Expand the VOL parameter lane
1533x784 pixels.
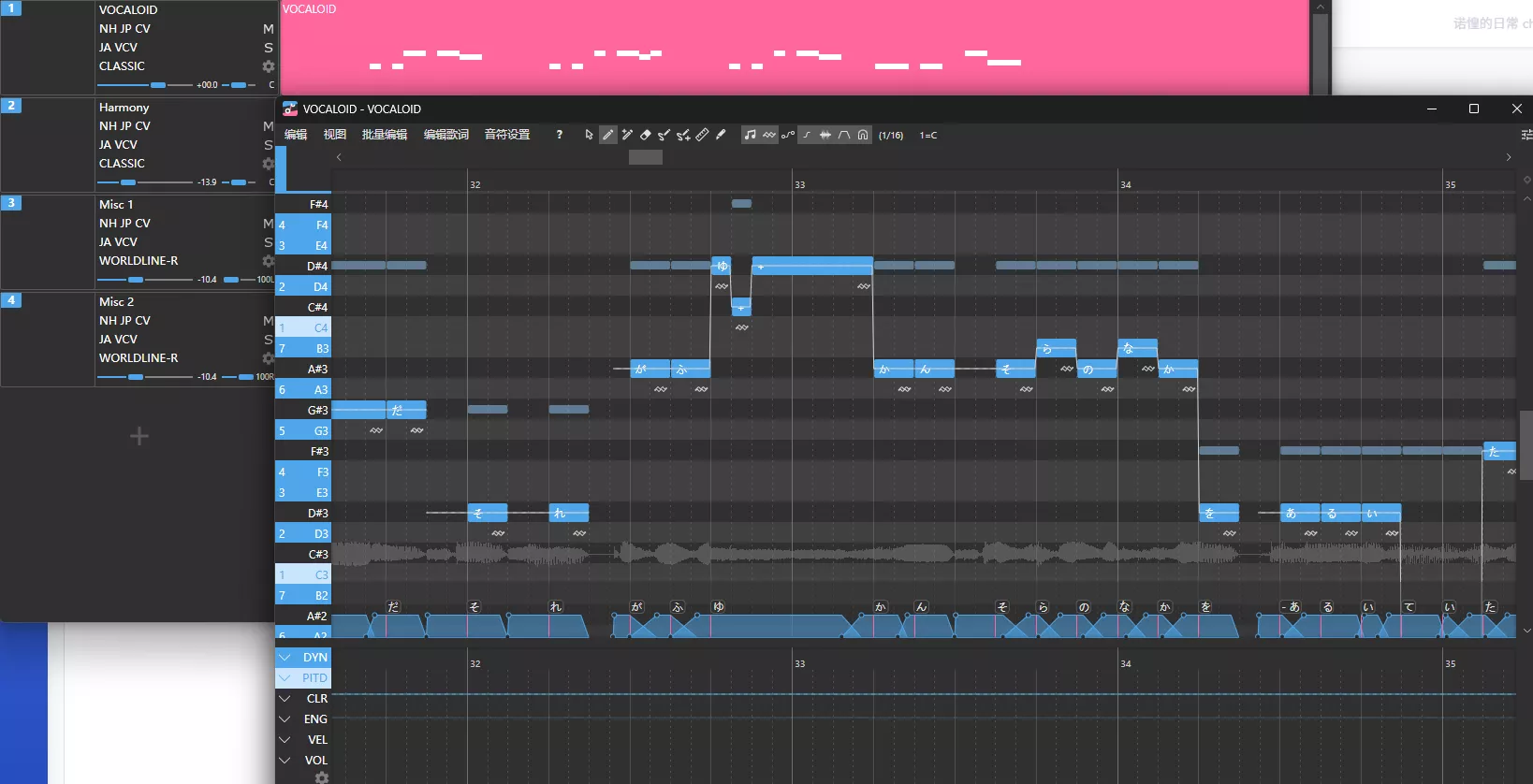pos(285,761)
